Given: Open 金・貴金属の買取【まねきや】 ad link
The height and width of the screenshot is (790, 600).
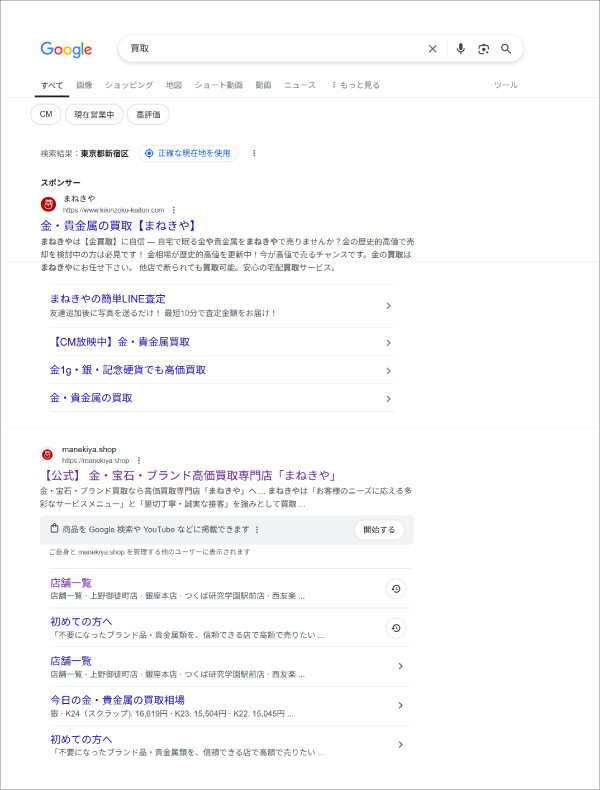Looking at the screenshot, I should 118,225.
